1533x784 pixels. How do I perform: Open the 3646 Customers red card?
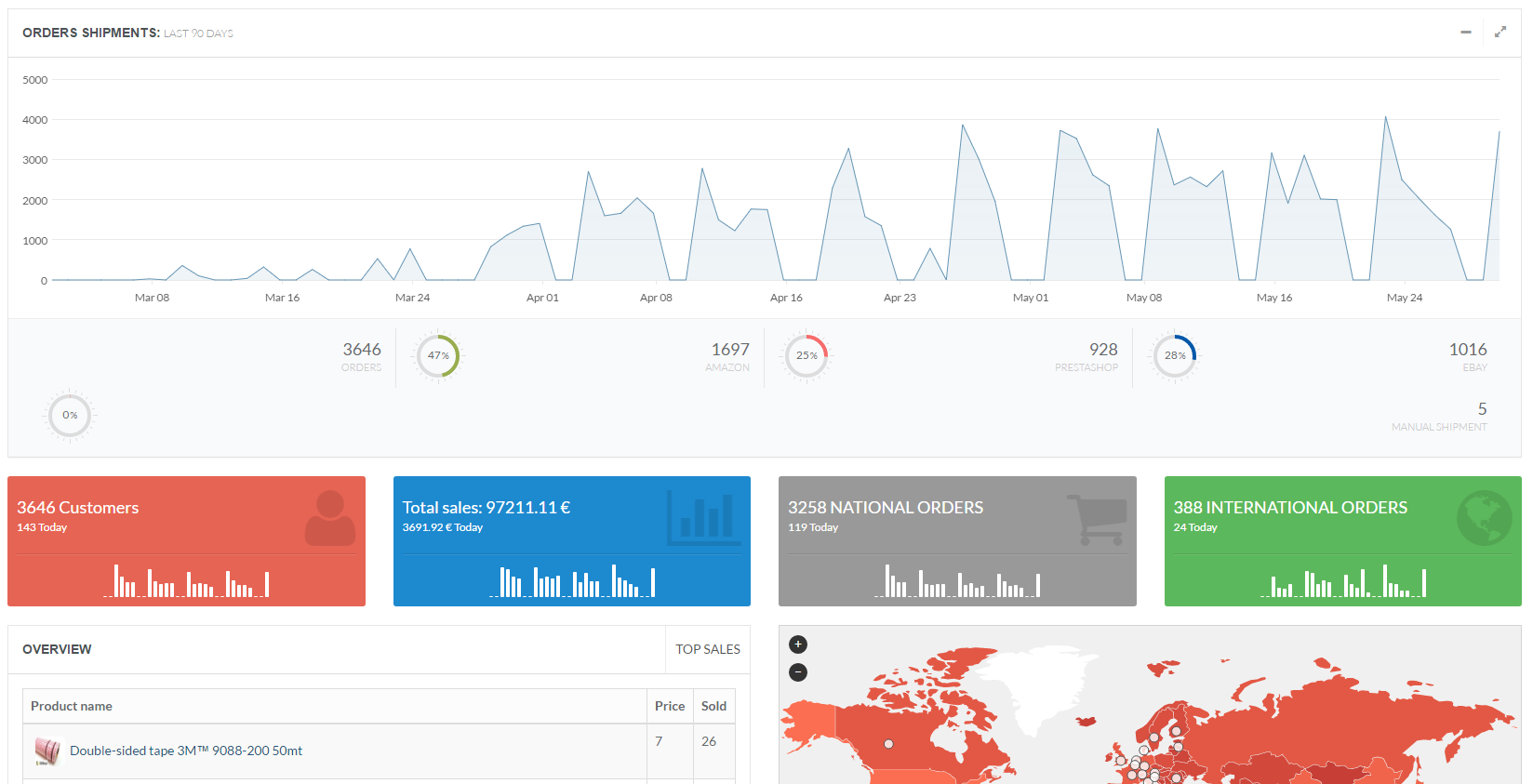pyautogui.click(x=186, y=541)
